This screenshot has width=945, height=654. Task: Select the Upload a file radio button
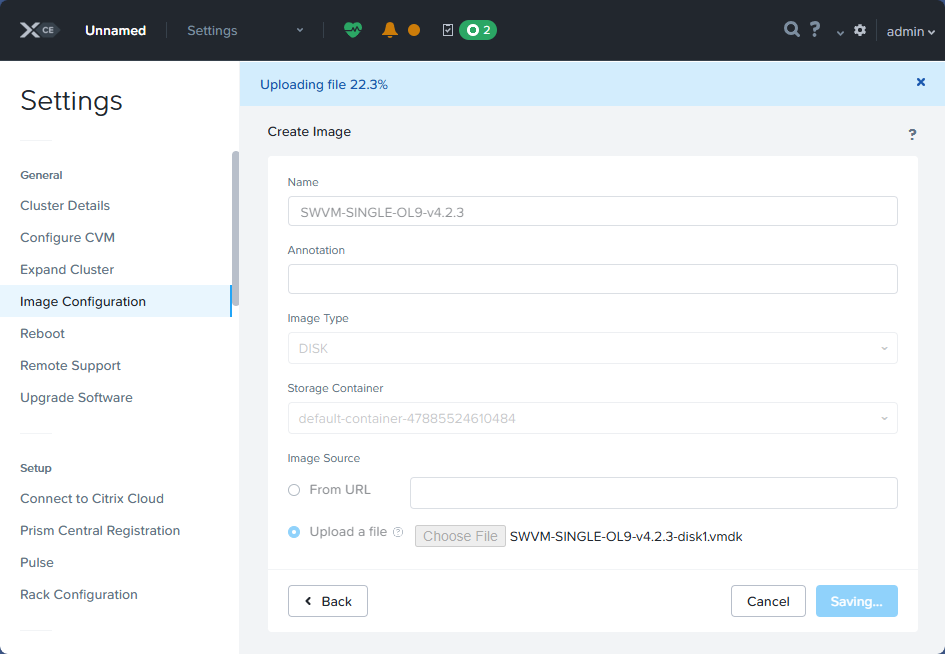(x=295, y=532)
